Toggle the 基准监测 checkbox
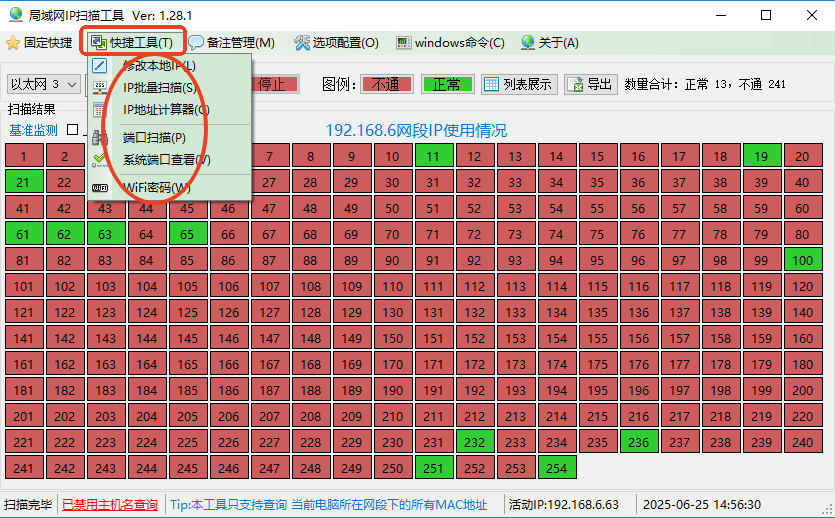Viewport: 835px width, 518px height. [x=72, y=130]
